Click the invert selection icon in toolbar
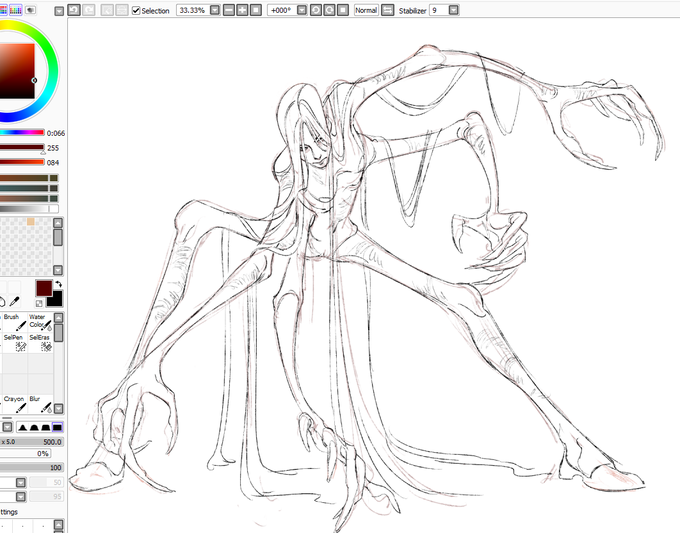 pyautogui.click(x=122, y=10)
